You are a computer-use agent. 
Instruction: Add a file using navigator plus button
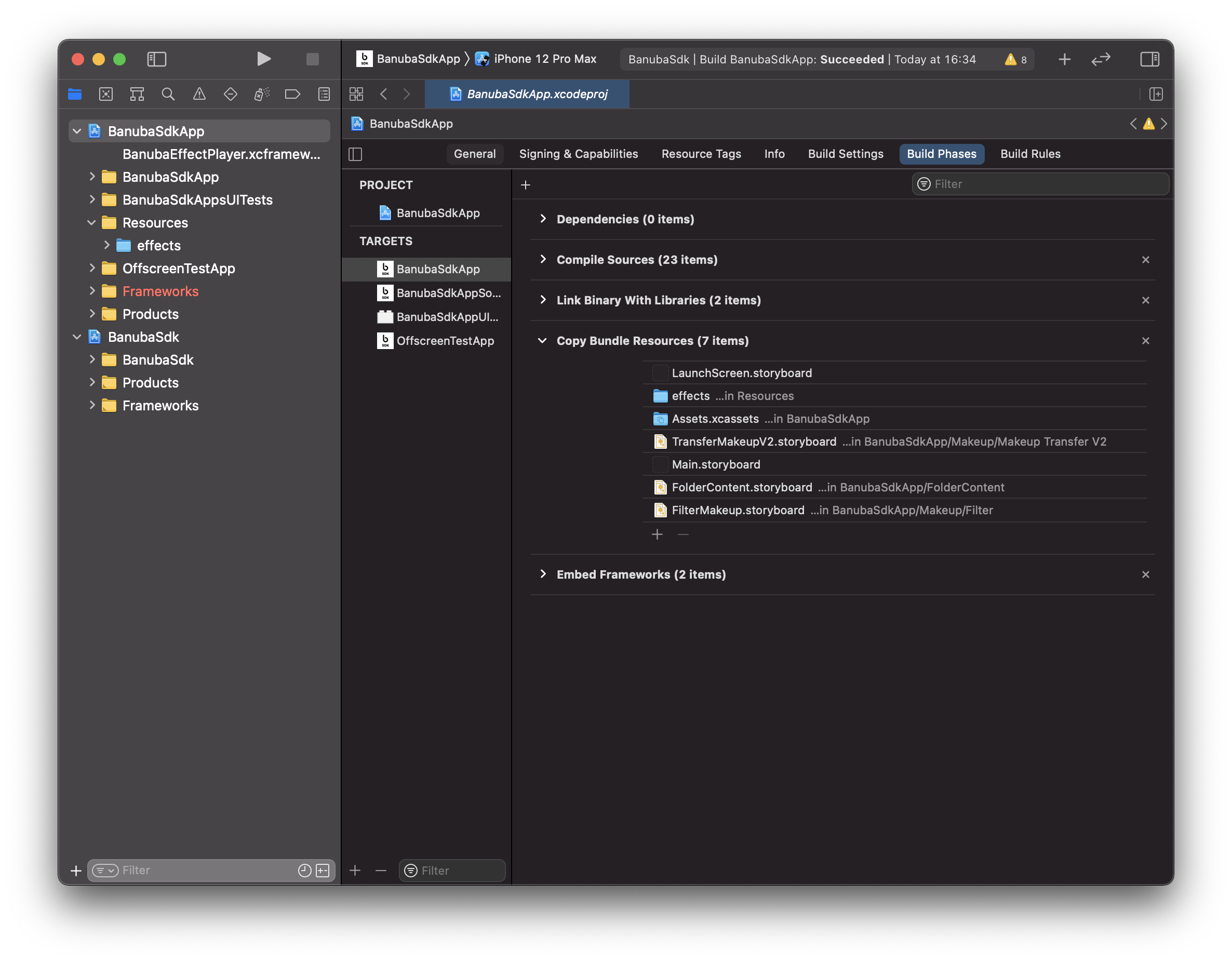[76, 871]
